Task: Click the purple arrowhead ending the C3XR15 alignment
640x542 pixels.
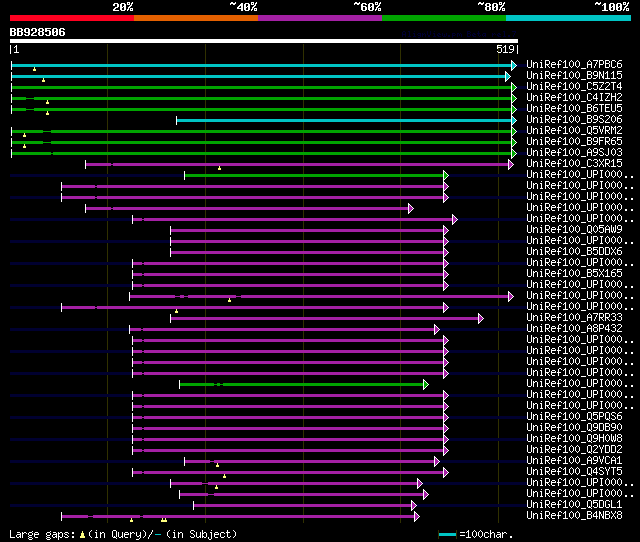Action: pyautogui.click(x=511, y=164)
